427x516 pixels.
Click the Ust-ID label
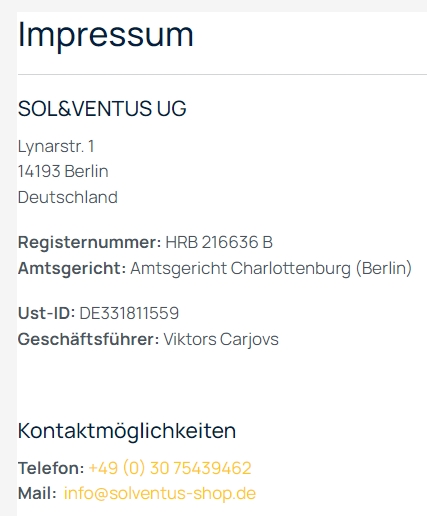(47, 313)
